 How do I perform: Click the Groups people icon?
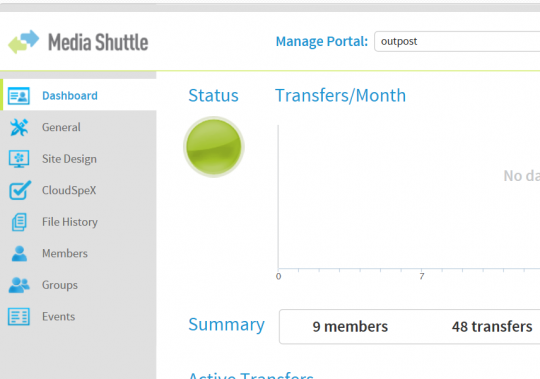[x=19, y=285]
